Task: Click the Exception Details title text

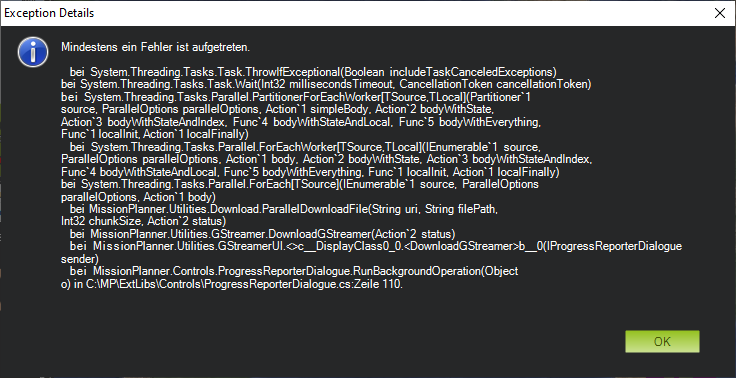Action: (49, 13)
